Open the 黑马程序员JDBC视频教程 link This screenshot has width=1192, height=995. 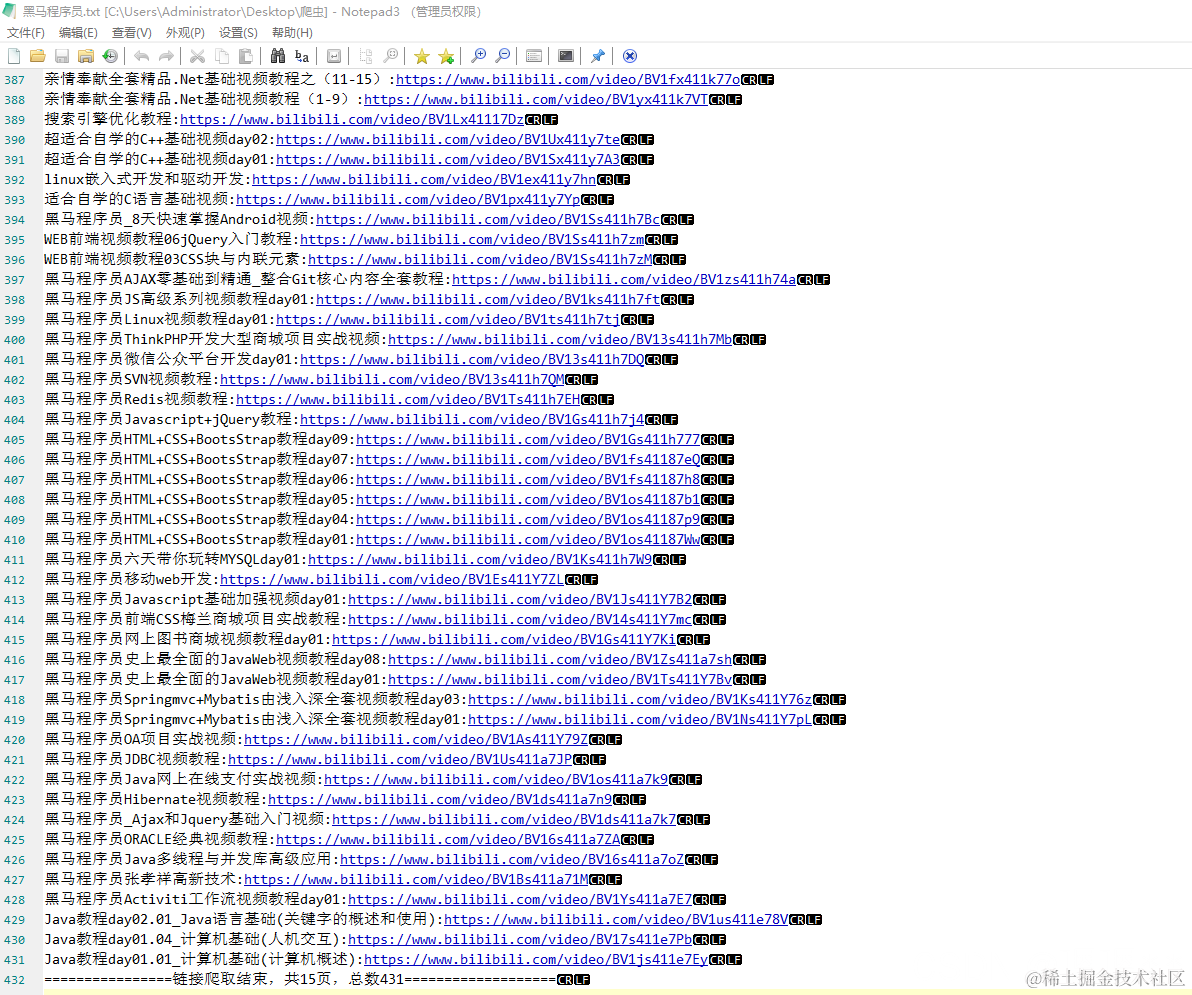(x=400, y=759)
